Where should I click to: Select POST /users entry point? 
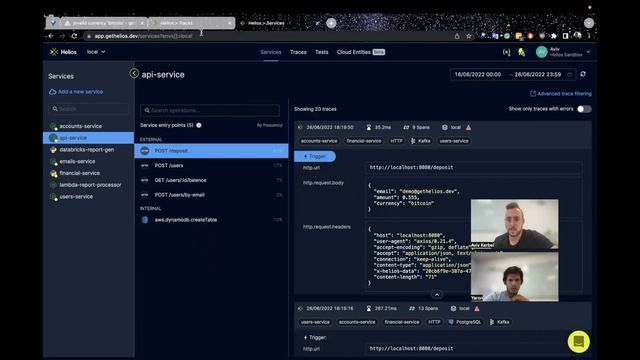point(211,165)
